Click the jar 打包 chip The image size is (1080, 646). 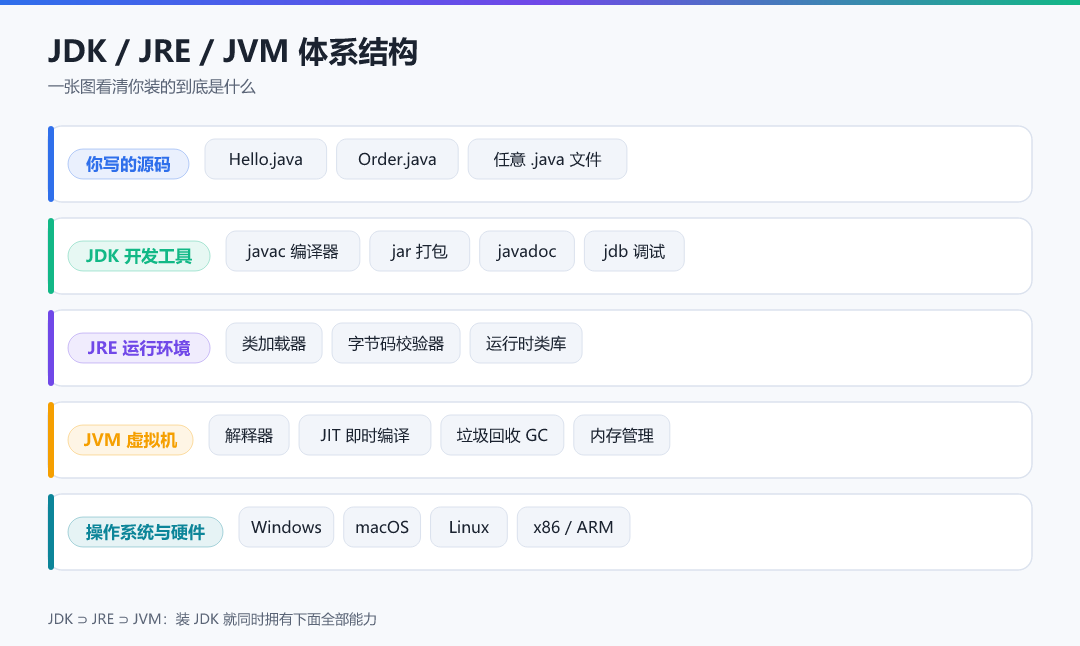coord(419,251)
